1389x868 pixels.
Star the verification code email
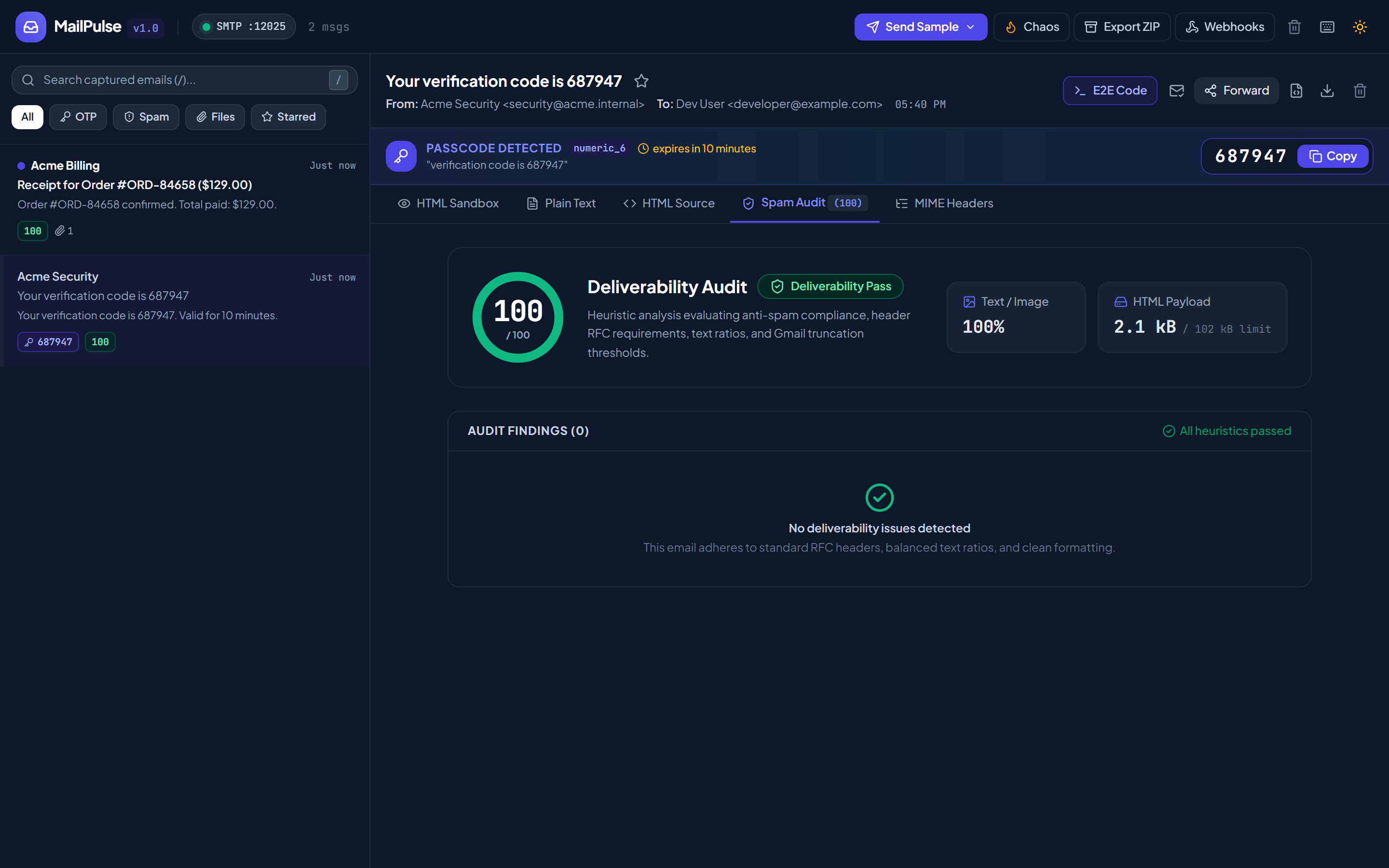coord(641,81)
